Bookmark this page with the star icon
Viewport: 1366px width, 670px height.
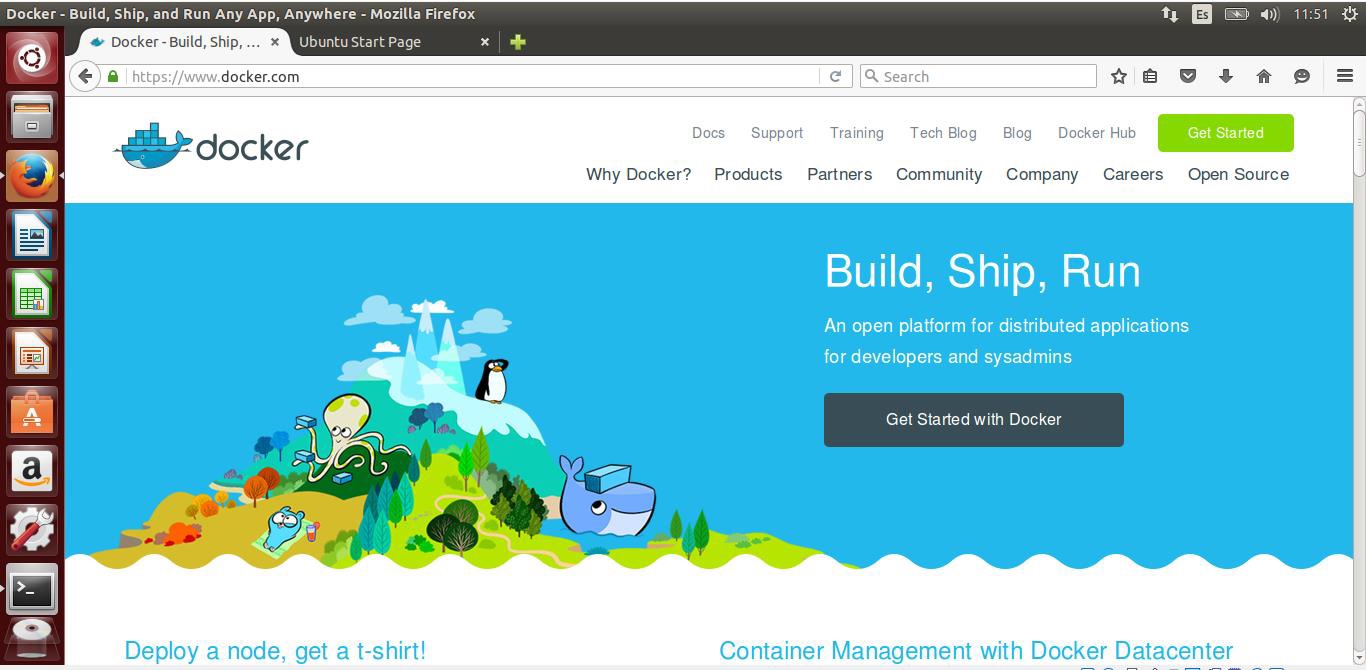click(x=1119, y=76)
